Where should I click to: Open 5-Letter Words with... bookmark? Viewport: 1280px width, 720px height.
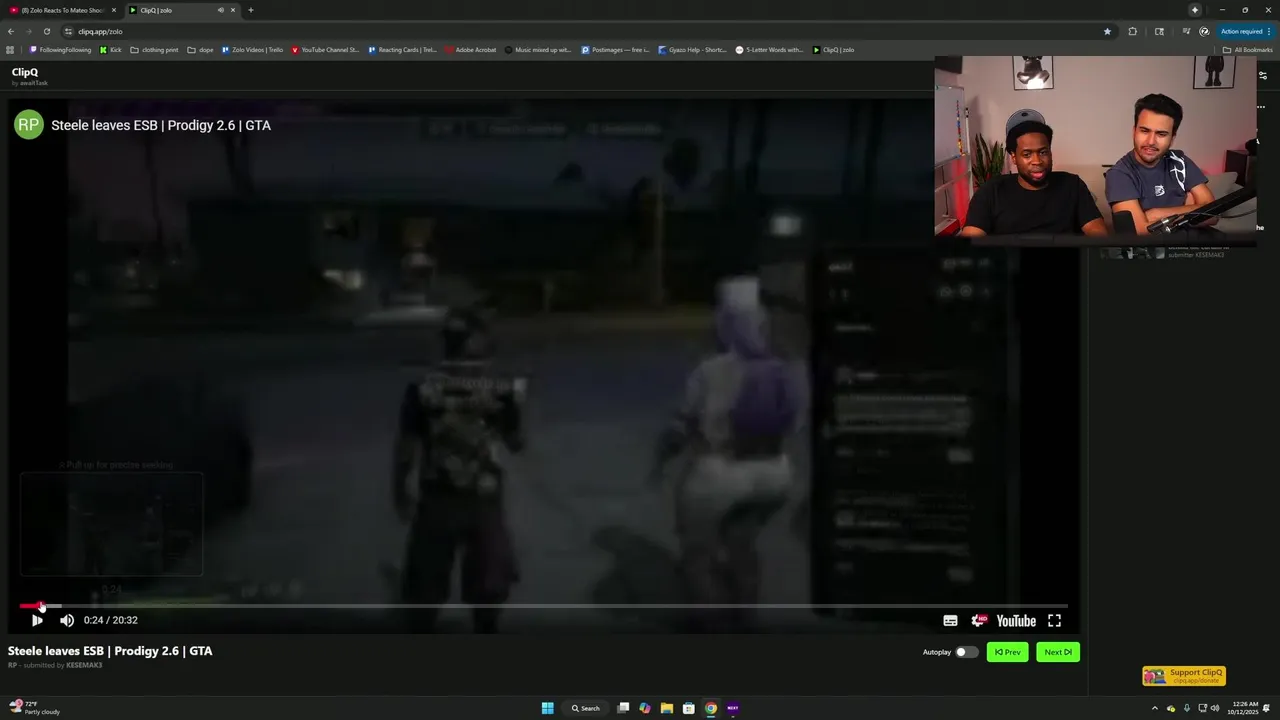tap(769, 50)
